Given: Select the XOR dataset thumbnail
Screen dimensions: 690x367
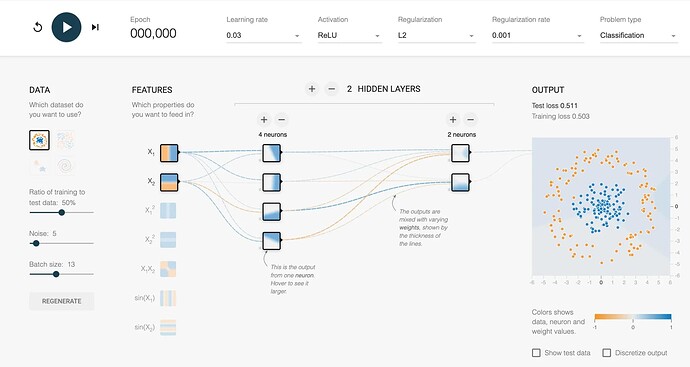Looking at the screenshot, I should pos(65,140).
